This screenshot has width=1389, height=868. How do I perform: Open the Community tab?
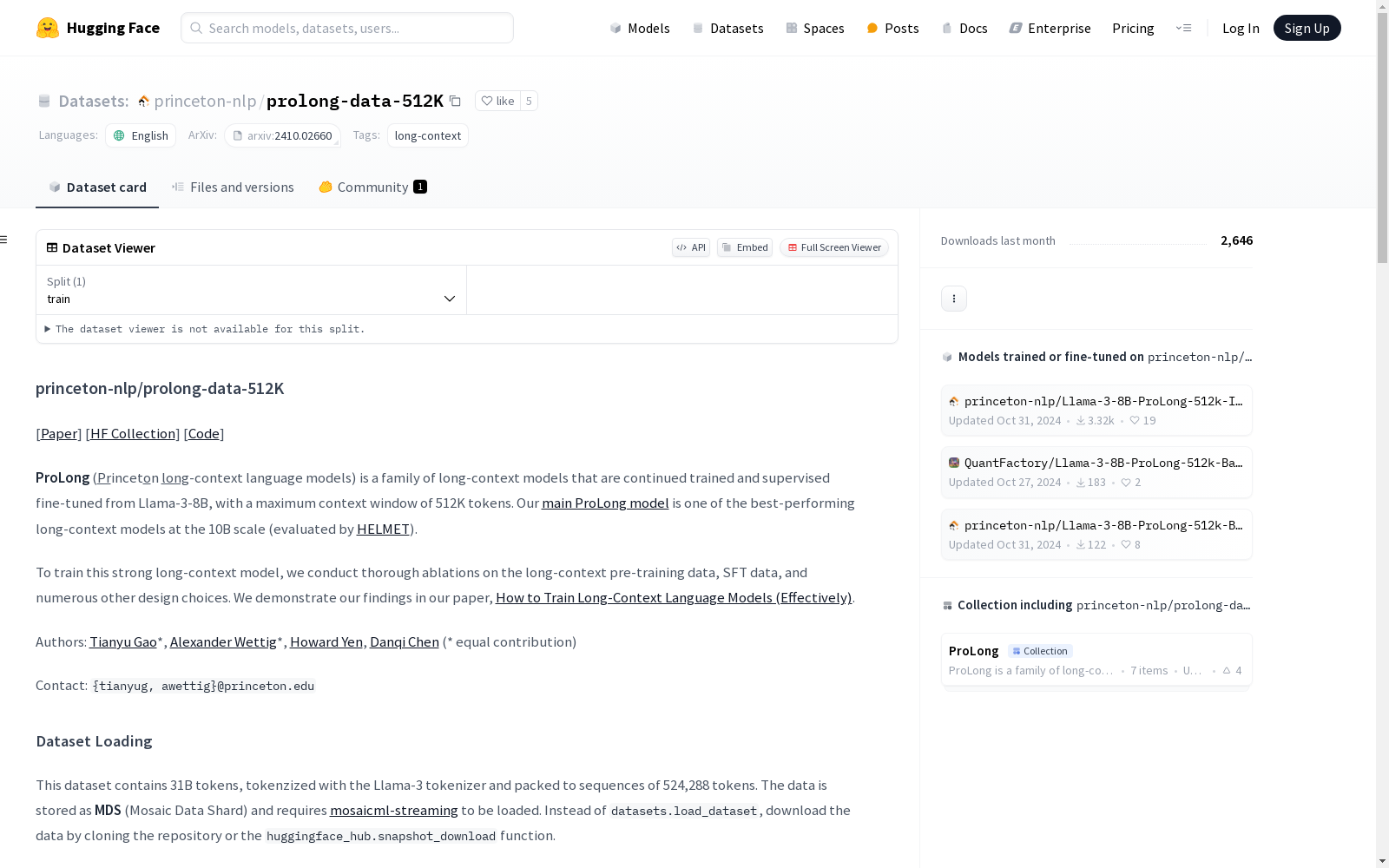[372, 187]
